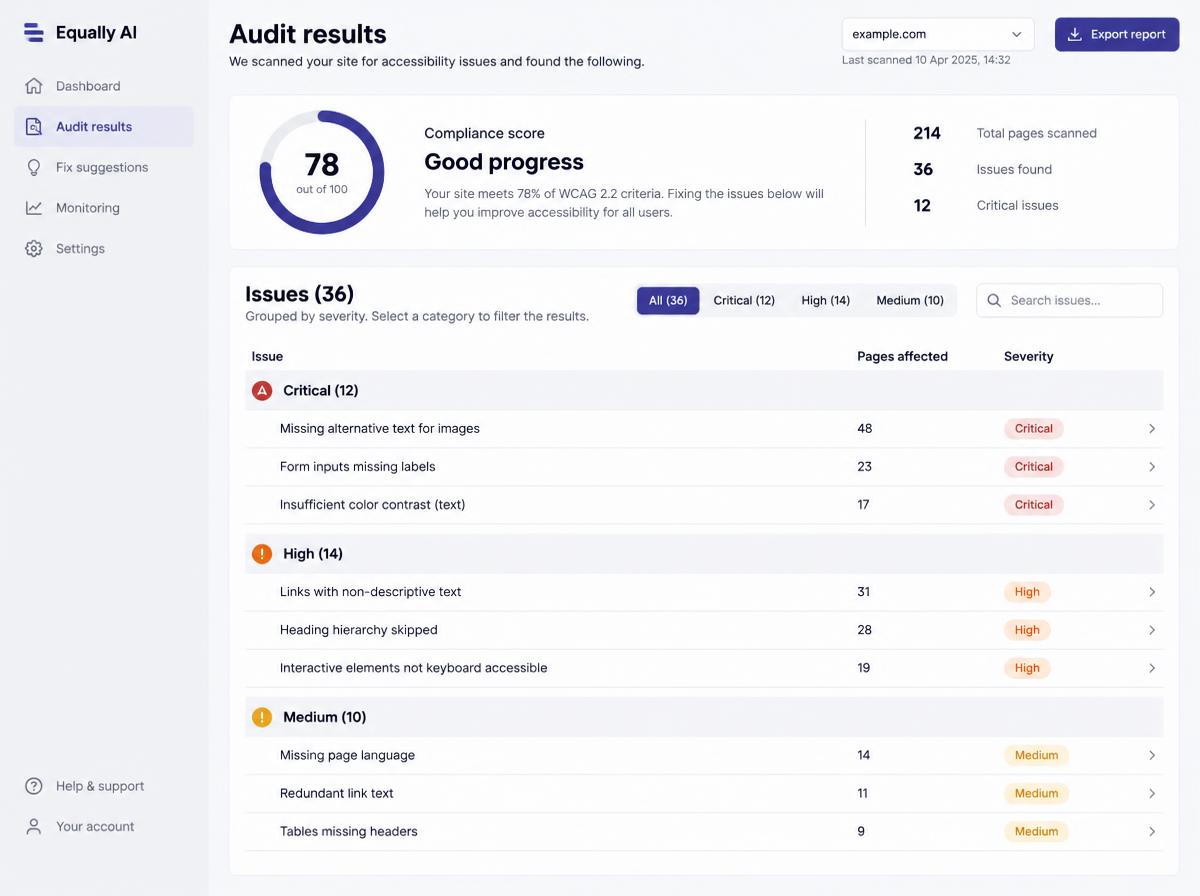1200x896 pixels.
Task: Click the Last scanned 10 Apr 2025 timestamp
Action: click(926, 60)
